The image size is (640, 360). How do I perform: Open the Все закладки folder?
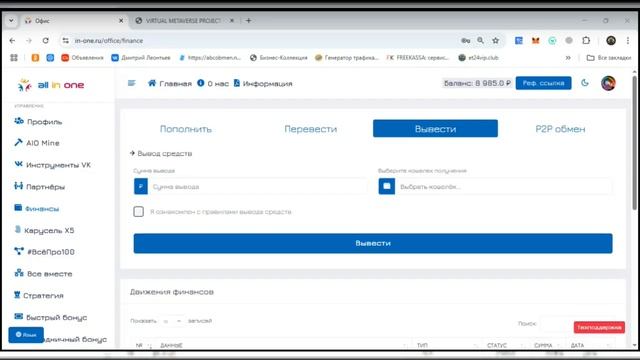point(609,58)
